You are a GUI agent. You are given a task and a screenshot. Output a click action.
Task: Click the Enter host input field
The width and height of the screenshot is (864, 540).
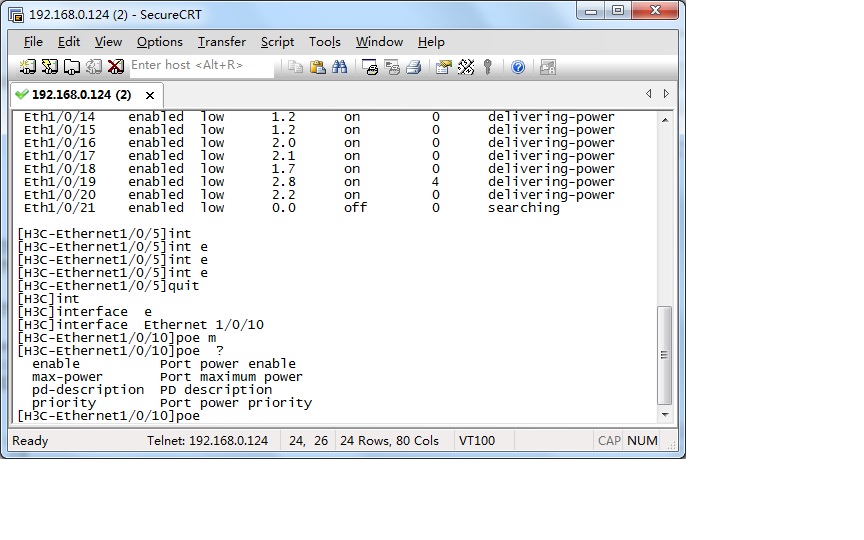tap(201, 66)
